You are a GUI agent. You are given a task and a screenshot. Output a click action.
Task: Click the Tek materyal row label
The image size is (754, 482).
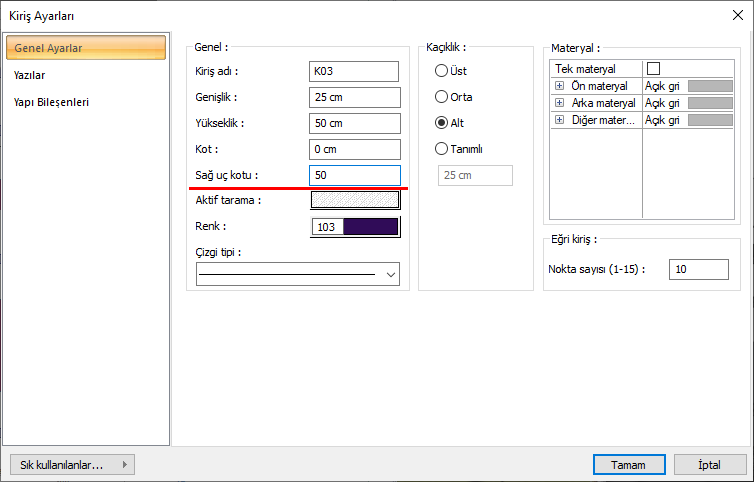(585, 69)
